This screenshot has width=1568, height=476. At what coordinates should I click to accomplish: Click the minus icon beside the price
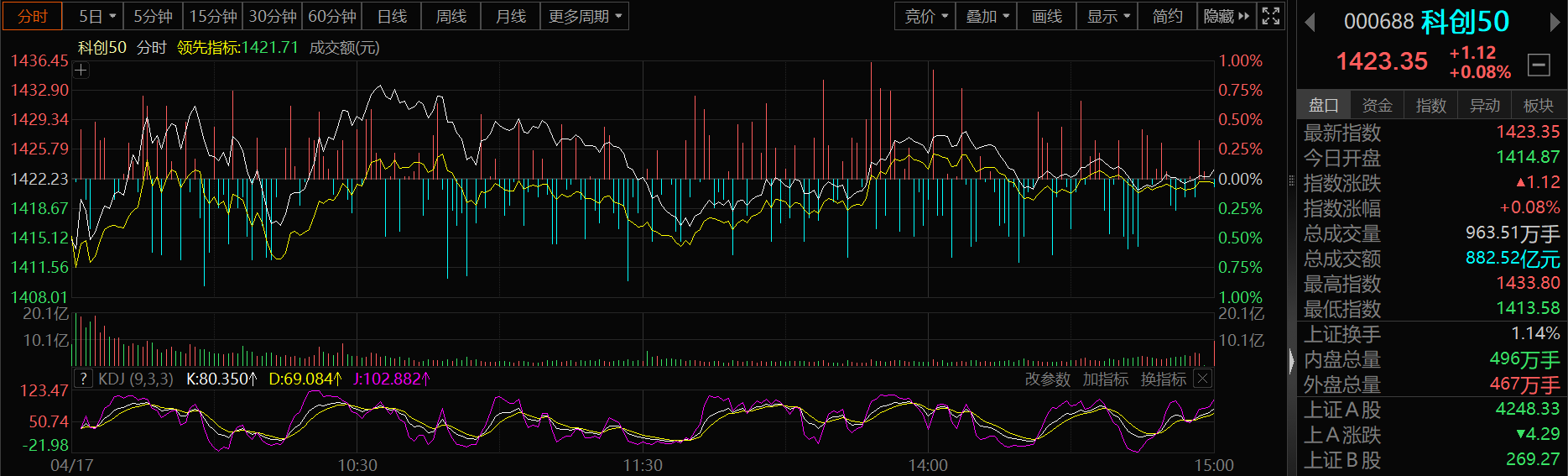[1539, 65]
